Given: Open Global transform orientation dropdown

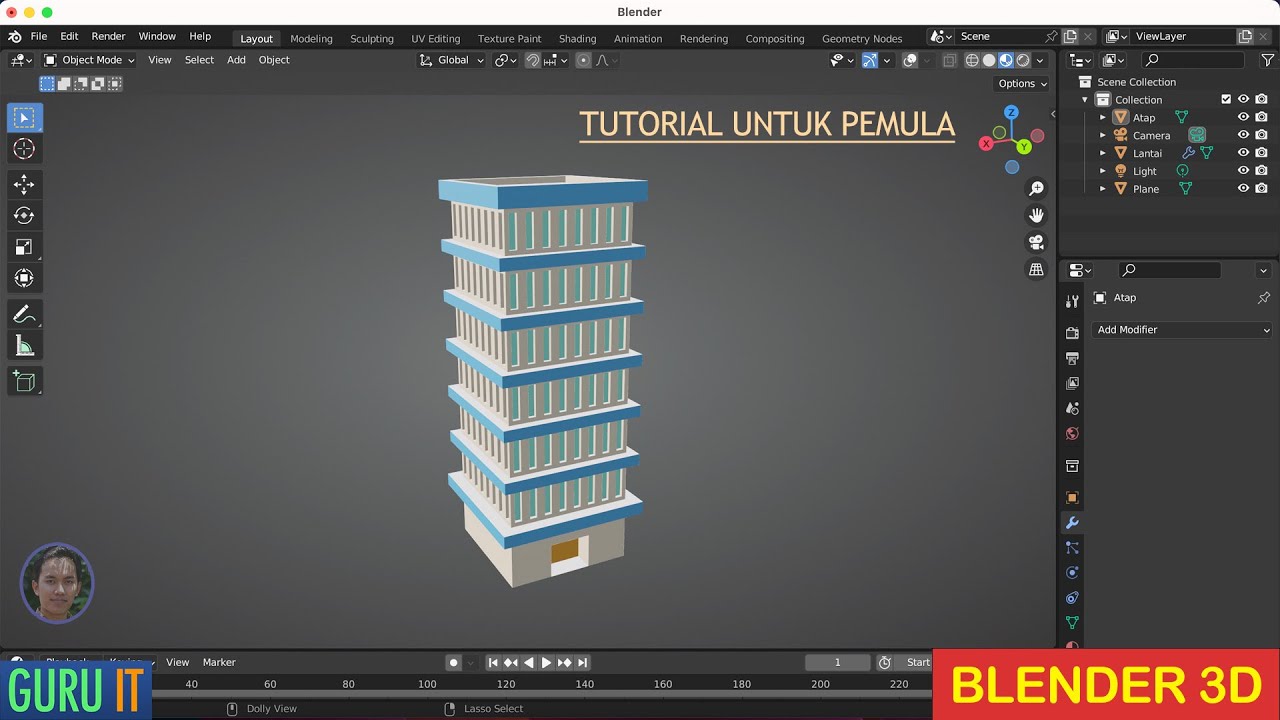Looking at the screenshot, I should 452,60.
